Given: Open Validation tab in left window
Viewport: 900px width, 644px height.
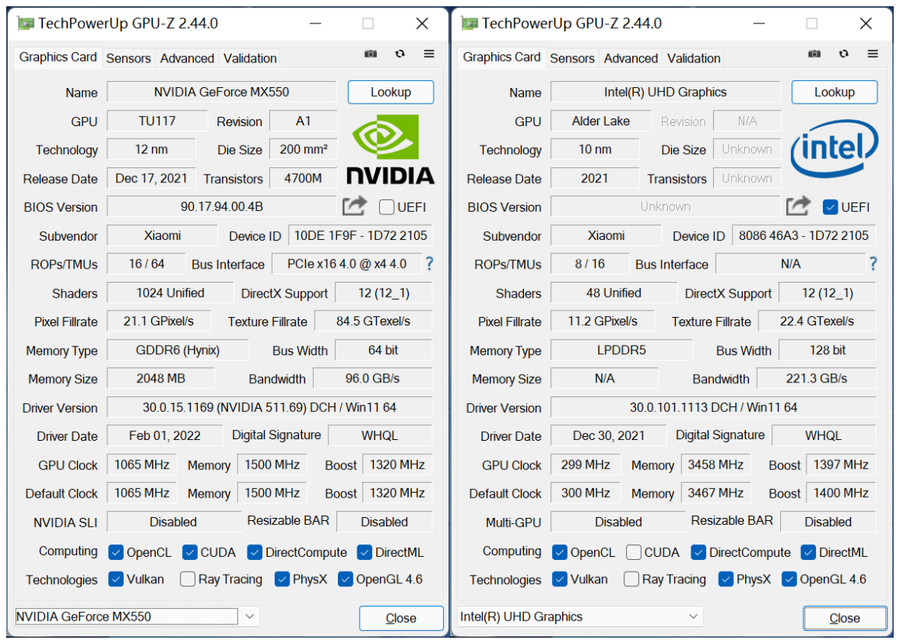Looking at the screenshot, I should [250, 58].
